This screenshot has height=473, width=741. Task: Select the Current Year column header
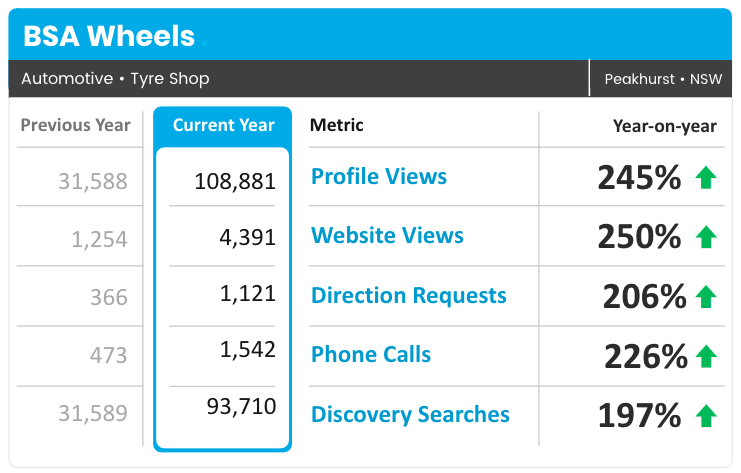coord(223,126)
